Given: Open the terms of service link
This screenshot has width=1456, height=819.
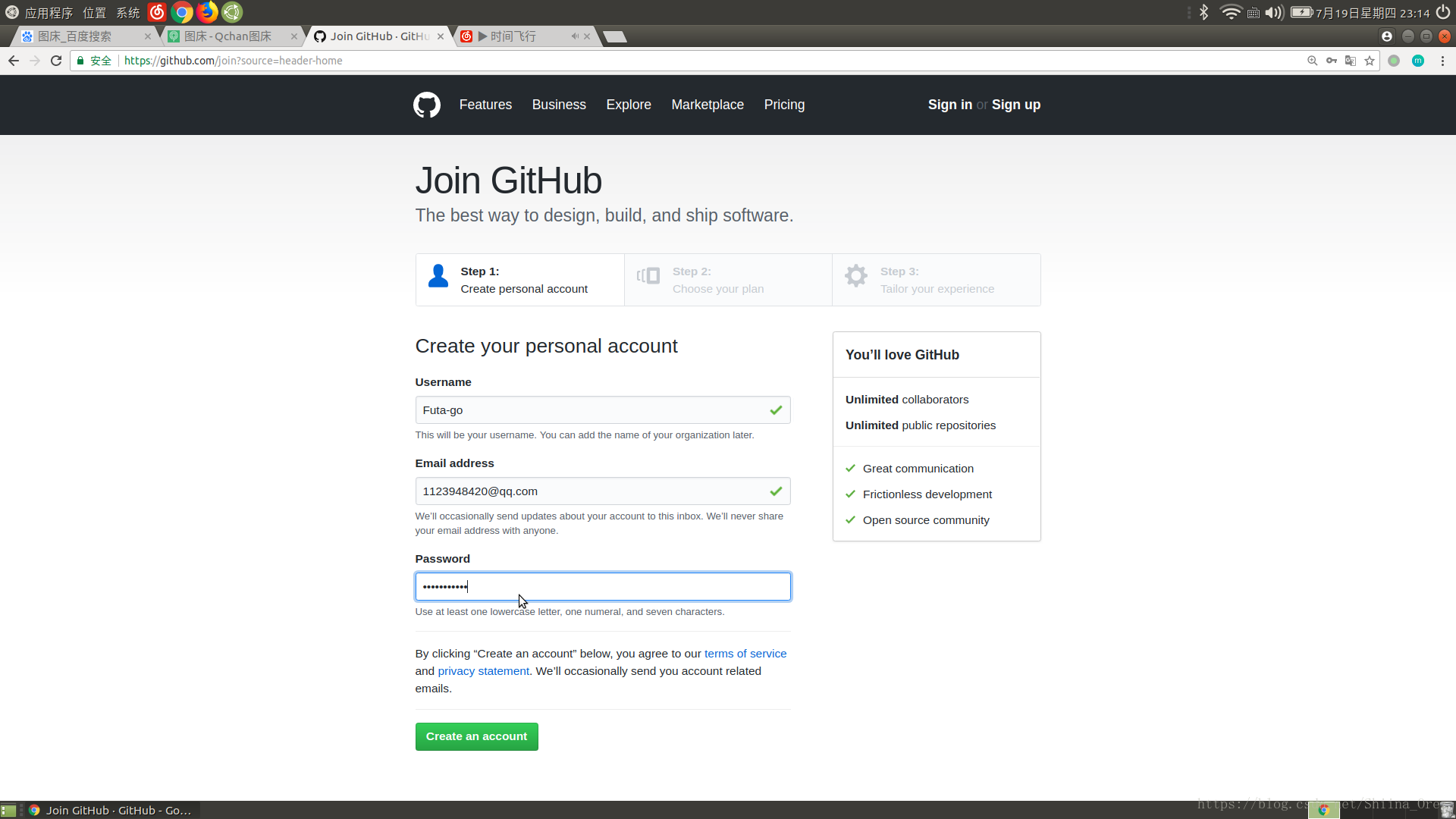Looking at the screenshot, I should [x=745, y=654].
